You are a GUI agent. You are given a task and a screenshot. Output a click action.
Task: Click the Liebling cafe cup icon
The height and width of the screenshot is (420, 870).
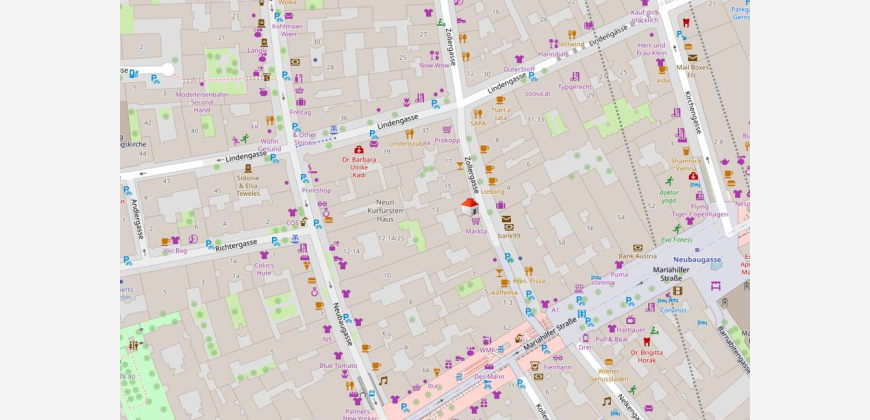[492, 181]
